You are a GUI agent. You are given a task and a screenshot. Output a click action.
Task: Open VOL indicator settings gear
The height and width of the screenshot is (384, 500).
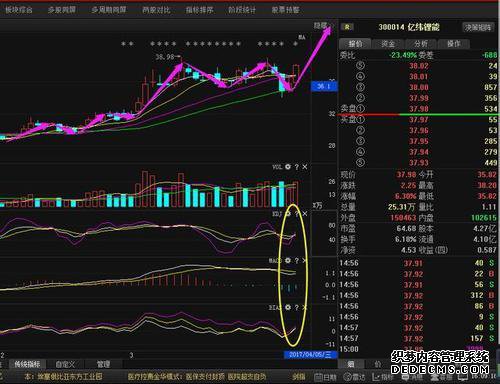288,167
